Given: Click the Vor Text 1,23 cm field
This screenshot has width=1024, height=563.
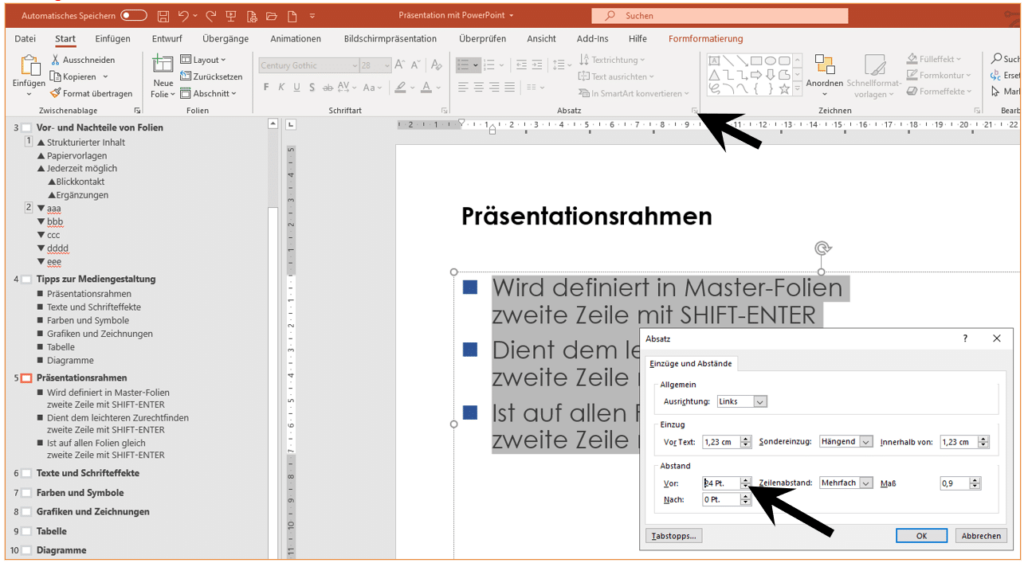Looking at the screenshot, I should (x=721, y=442).
